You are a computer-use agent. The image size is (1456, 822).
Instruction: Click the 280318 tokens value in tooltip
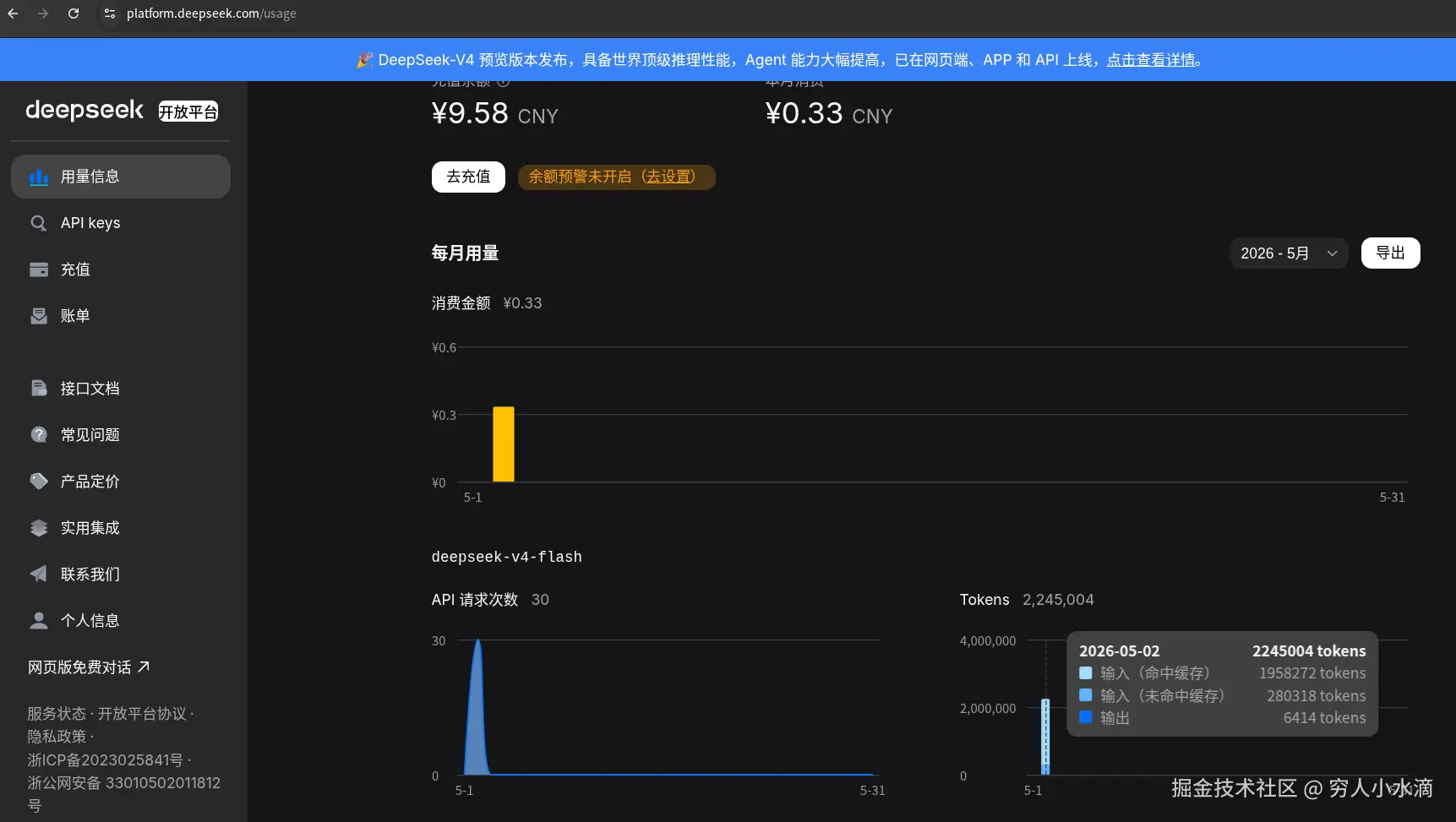(1316, 696)
